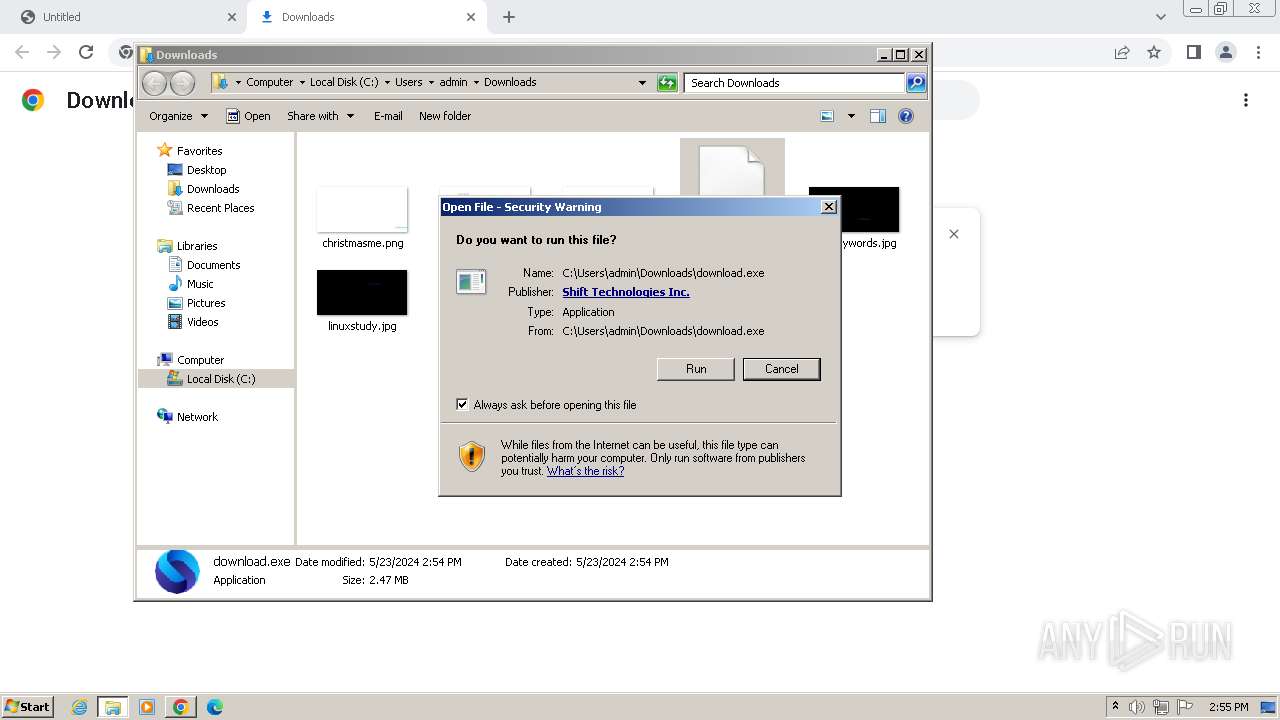Viewport: 1280px width, 720px height.
Task: Open File Explorer taskbar icon
Action: pos(113,707)
